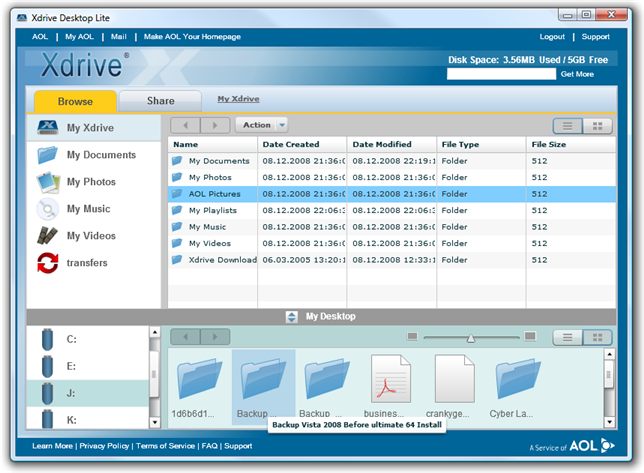The width and height of the screenshot is (644, 473).
Task: Open Terms of Service footer link
Action: click(166, 446)
